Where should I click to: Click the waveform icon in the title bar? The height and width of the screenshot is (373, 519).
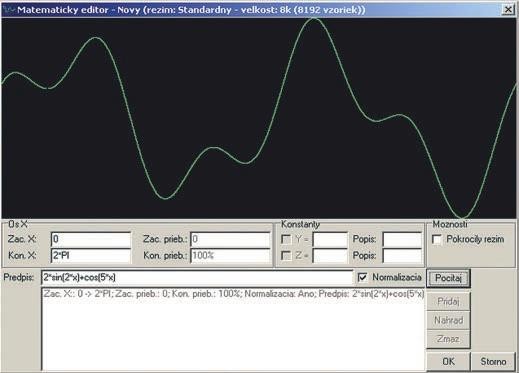click(9, 9)
